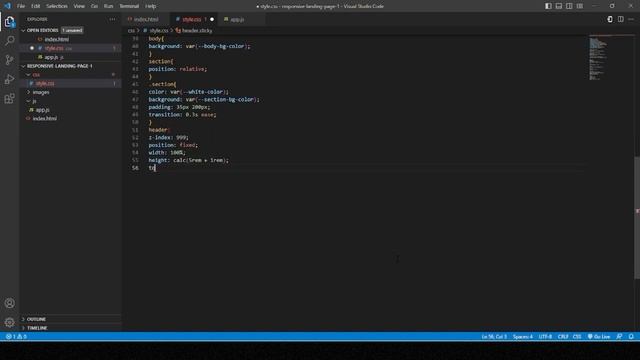Click line number 48 in the gutter
The width and height of the screenshot is (640, 360).
coord(135,107)
